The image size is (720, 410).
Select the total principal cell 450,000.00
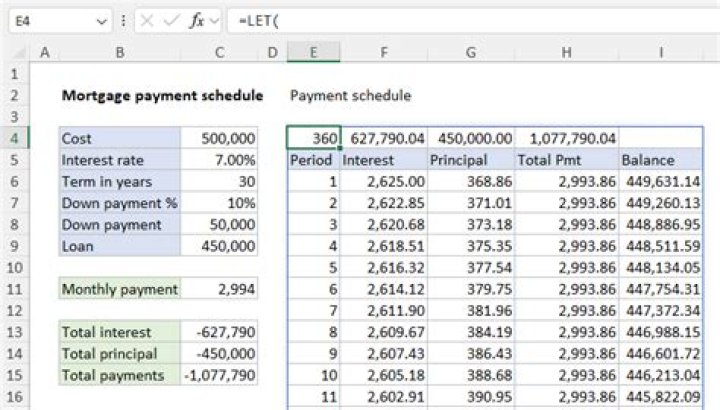pyautogui.click(x=471, y=138)
